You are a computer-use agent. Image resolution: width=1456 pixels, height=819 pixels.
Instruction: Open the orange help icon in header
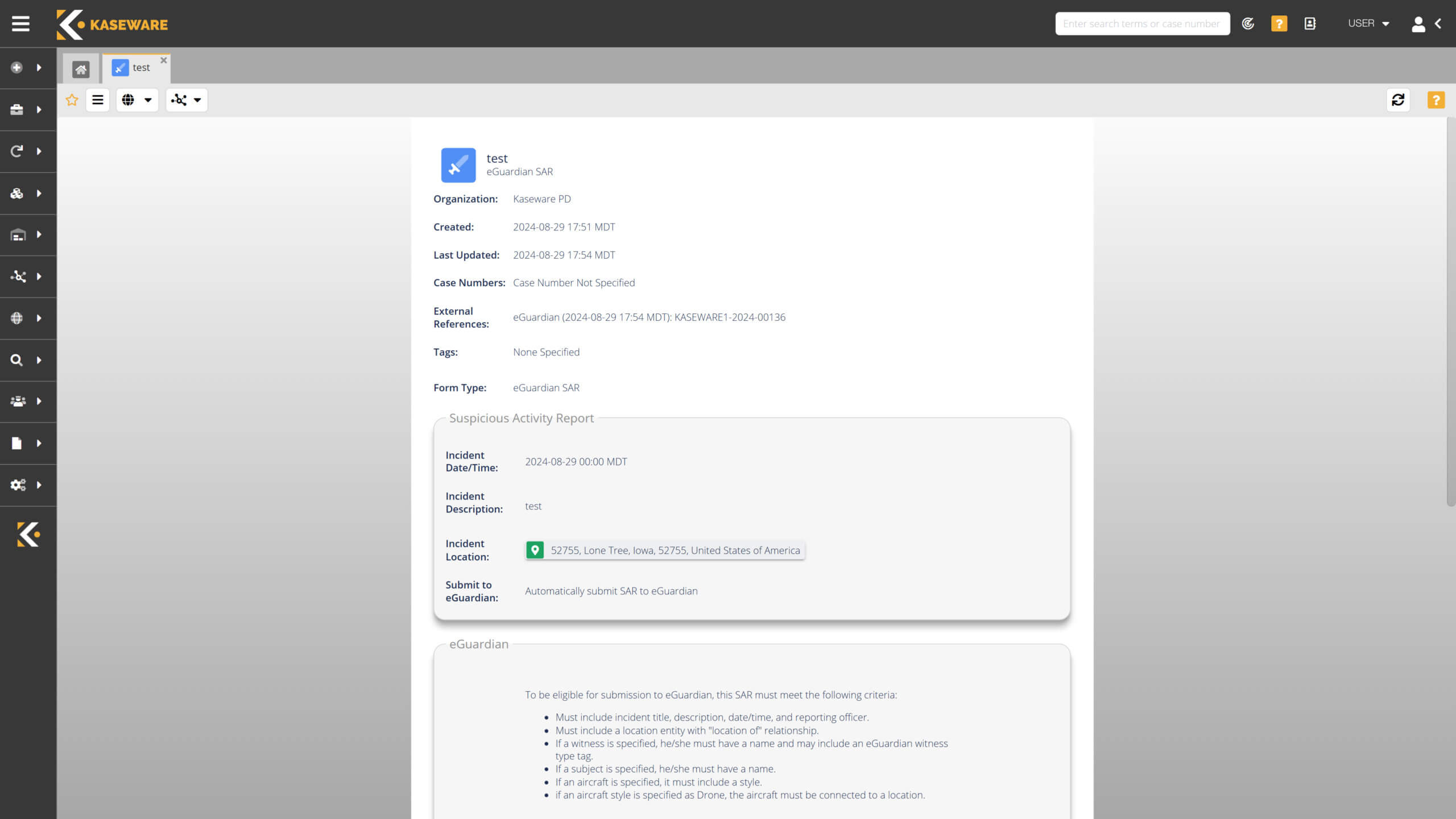coord(1279,23)
